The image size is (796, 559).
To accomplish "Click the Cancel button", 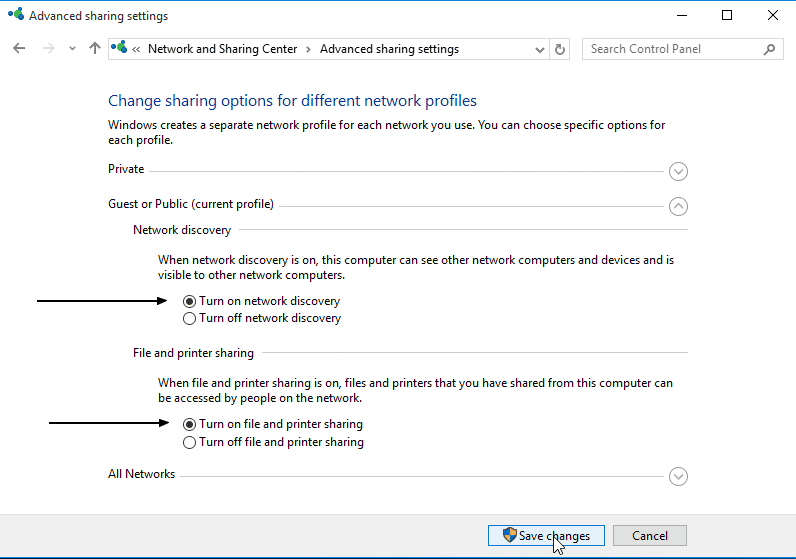I will click(x=650, y=536).
